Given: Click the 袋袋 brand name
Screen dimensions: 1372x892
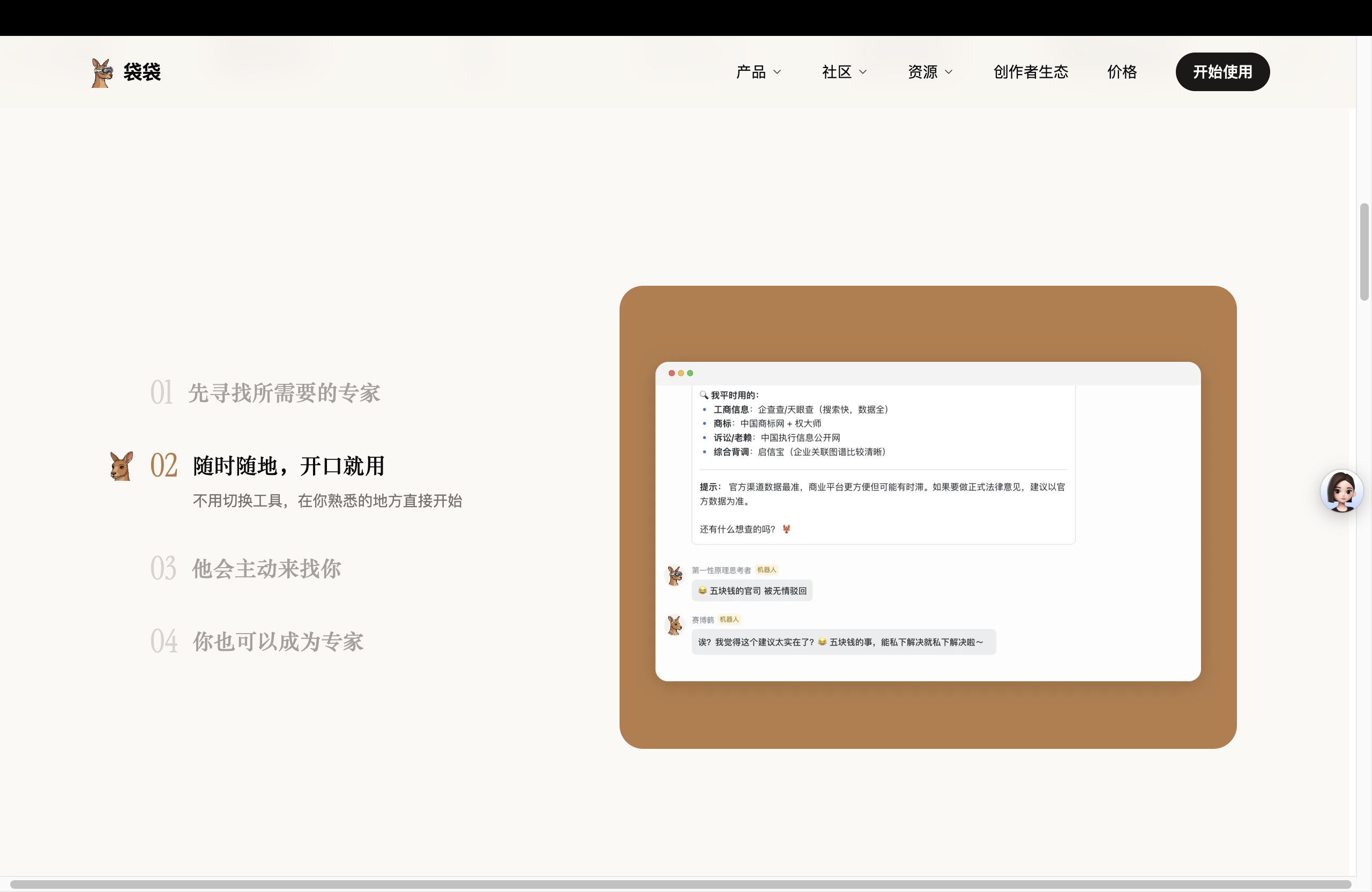Looking at the screenshot, I should click(142, 73).
